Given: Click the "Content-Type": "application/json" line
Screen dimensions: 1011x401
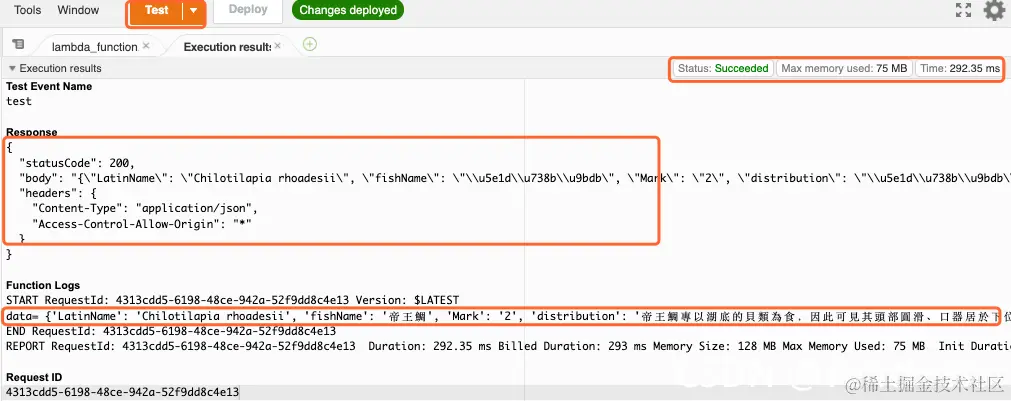Looking at the screenshot, I should (145, 208).
